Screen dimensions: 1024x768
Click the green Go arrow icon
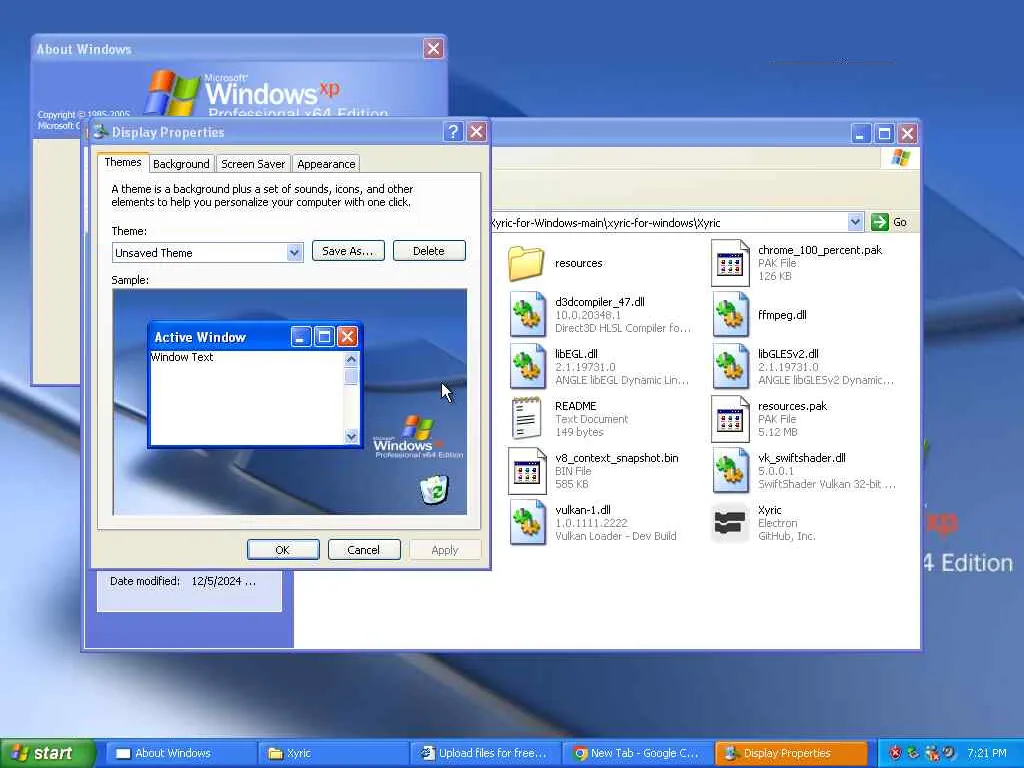point(880,222)
